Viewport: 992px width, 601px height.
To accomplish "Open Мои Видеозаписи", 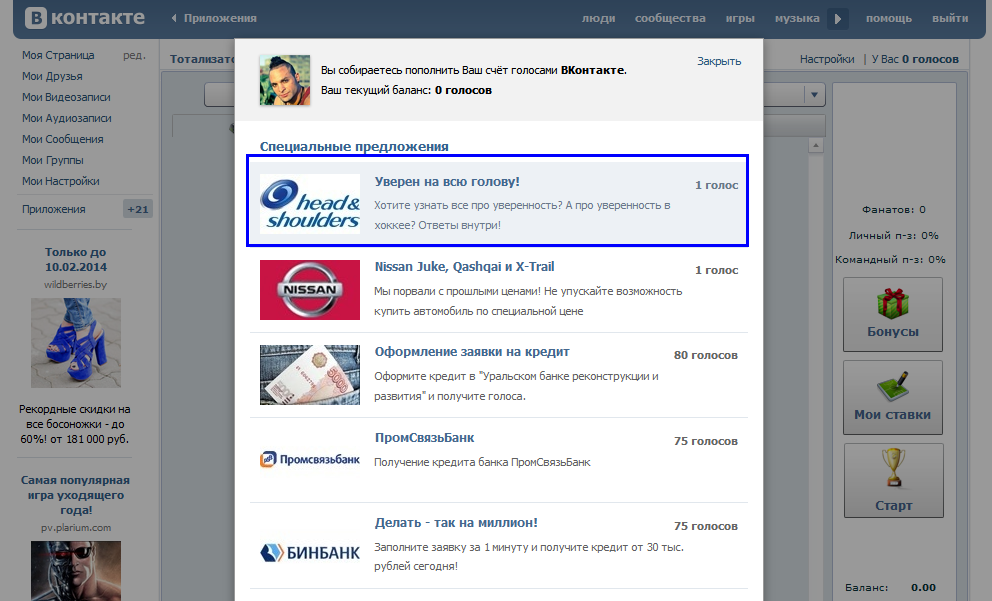I will (66, 97).
